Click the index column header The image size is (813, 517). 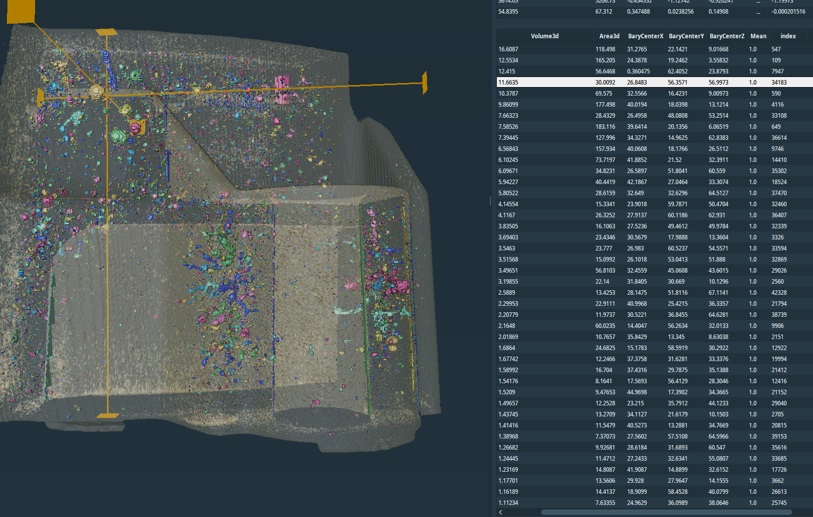(787, 35)
